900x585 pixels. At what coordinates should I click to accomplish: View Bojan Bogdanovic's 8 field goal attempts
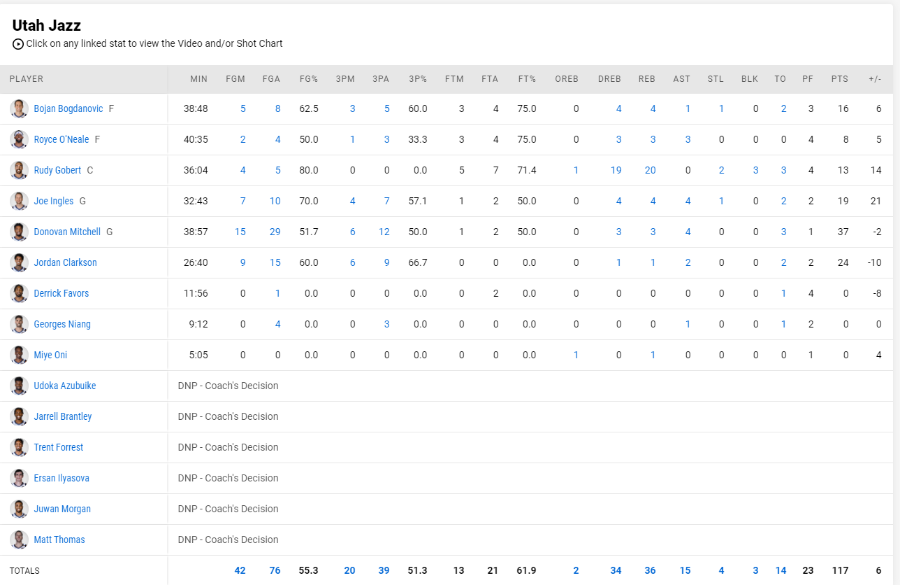pos(278,109)
